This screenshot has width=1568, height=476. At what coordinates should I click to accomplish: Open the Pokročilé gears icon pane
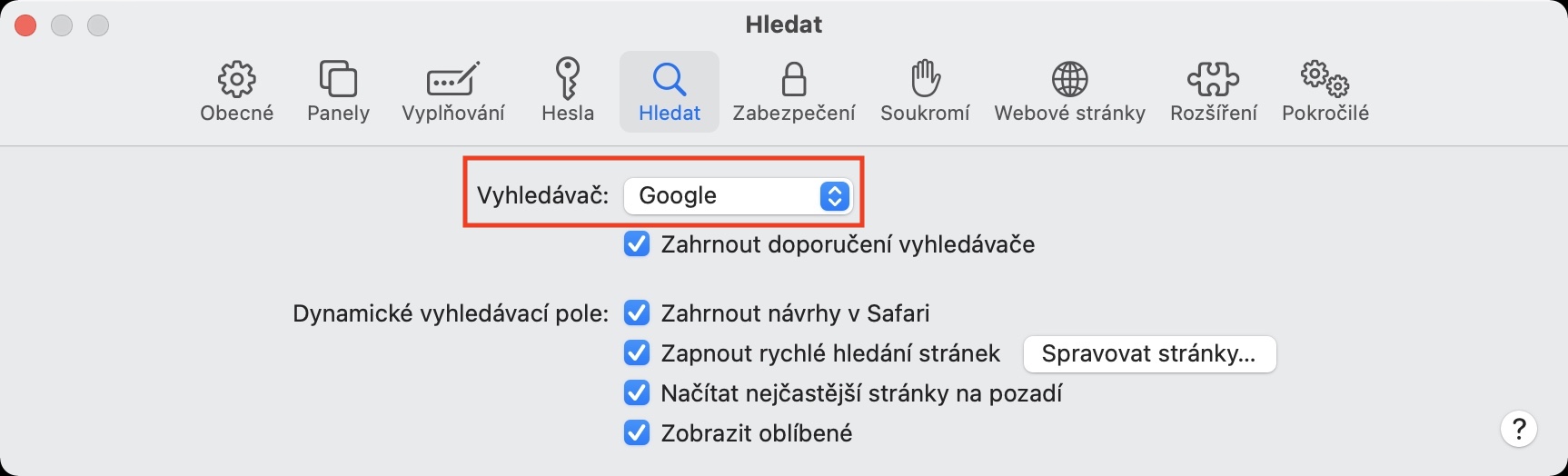click(x=1325, y=92)
